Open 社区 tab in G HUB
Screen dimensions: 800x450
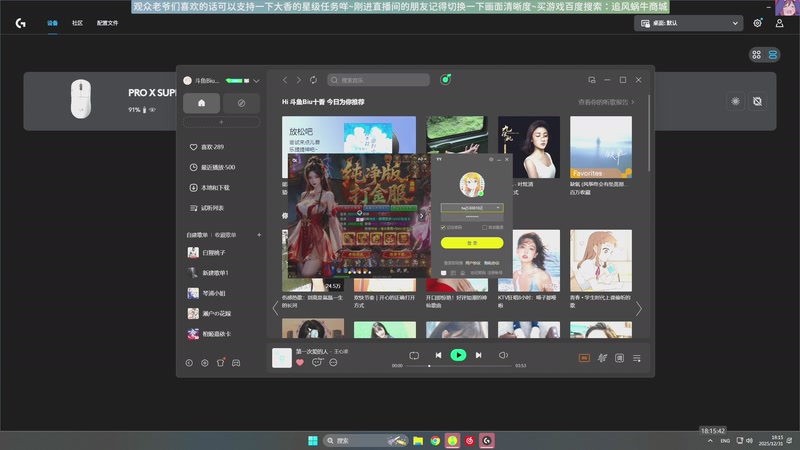(x=78, y=23)
